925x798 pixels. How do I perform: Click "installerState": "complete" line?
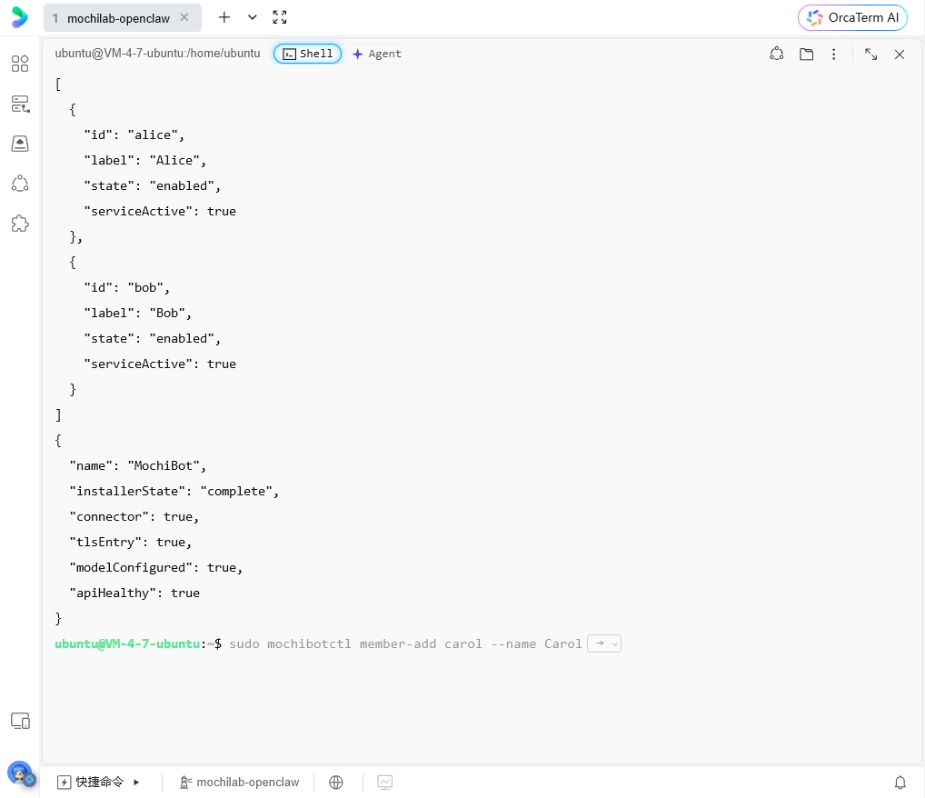coord(174,491)
